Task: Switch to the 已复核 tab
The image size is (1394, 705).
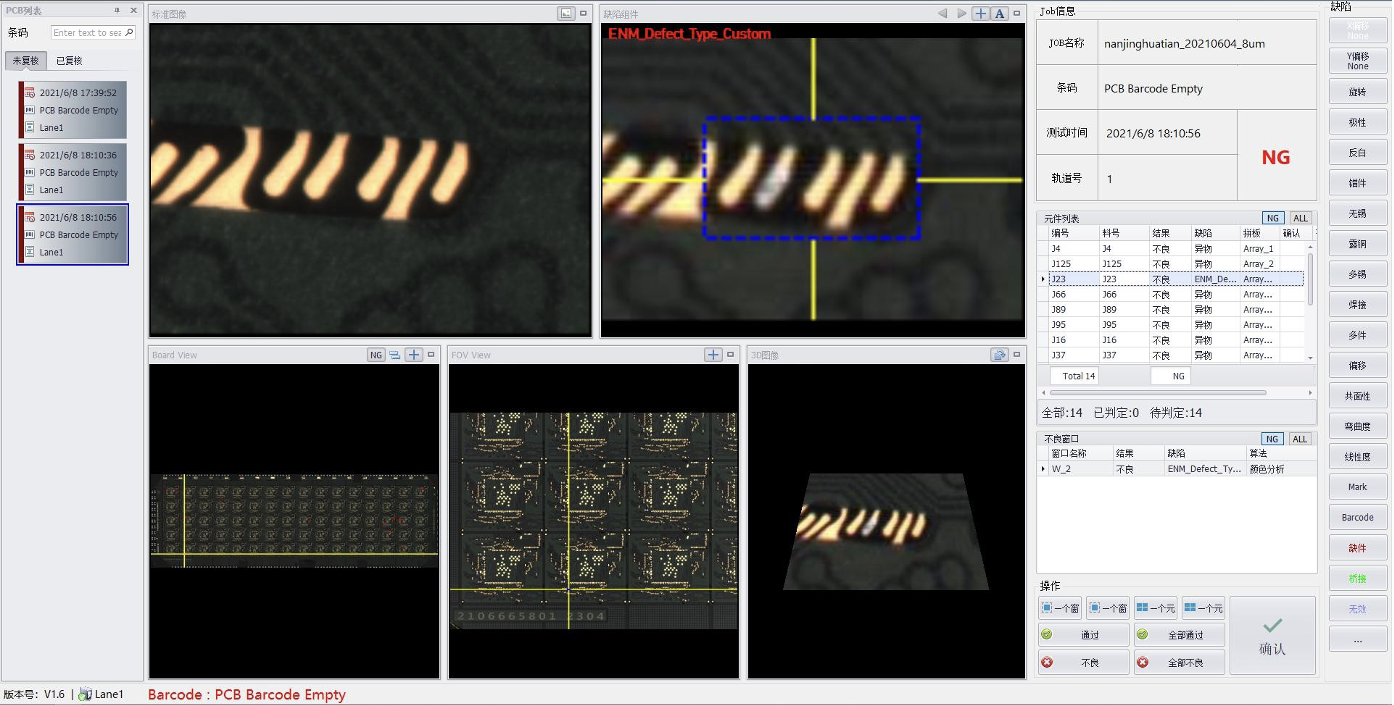Action: point(69,61)
